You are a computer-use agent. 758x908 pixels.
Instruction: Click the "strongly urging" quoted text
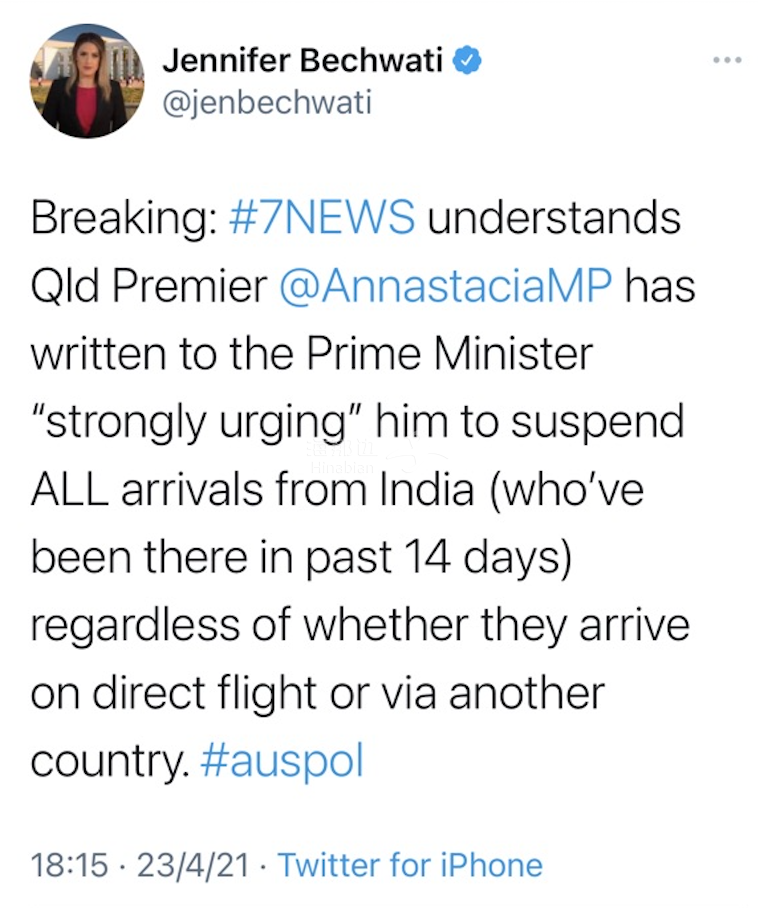[x=197, y=422]
